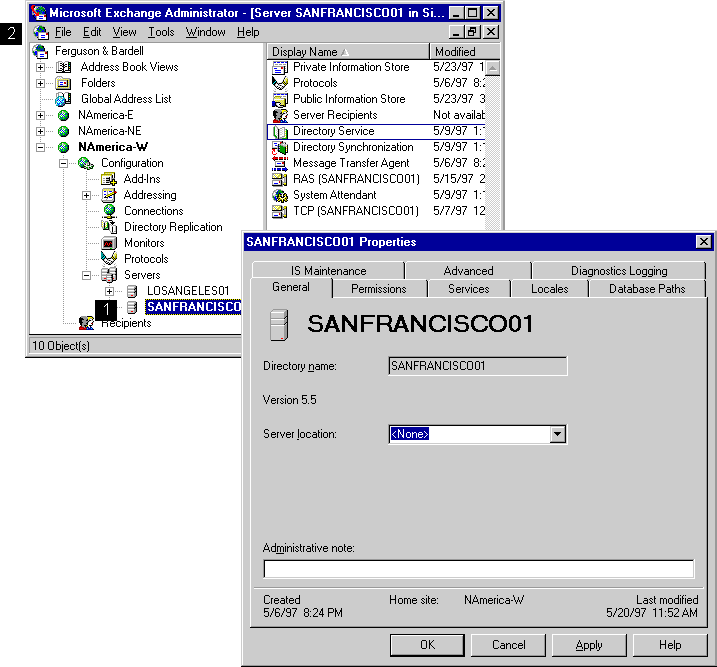717x667 pixels.
Task: Click the Servers container icon
Action: pyautogui.click(x=109, y=275)
